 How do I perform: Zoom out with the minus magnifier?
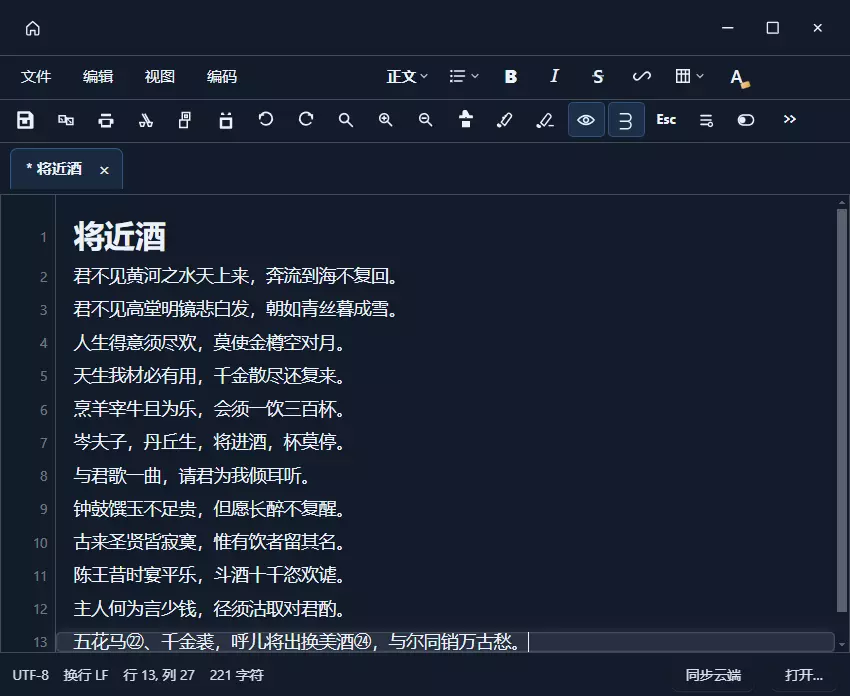[426, 120]
